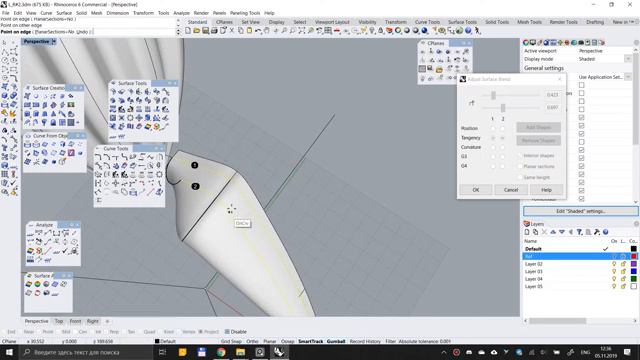Click the Layers tools hammer icon
The image size is (640, 360).
pos(597,232)
